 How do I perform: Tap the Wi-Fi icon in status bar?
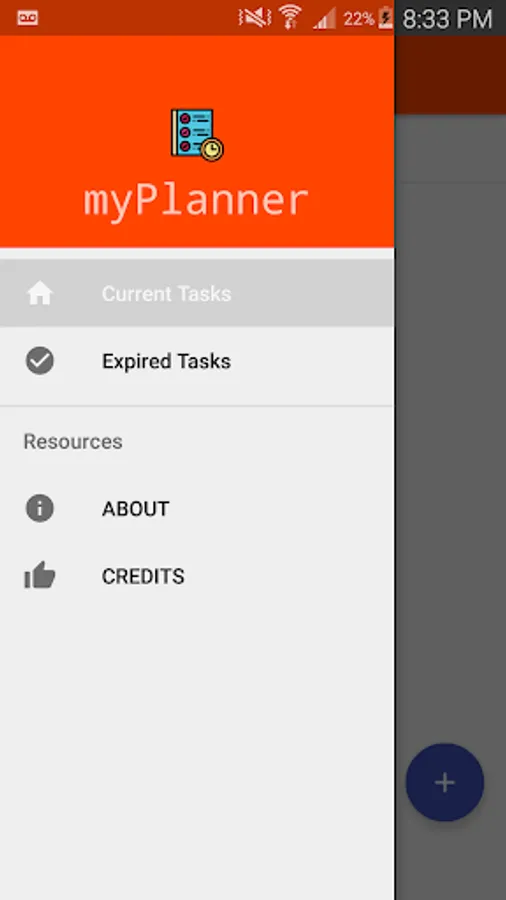click(x=290, y=17)
